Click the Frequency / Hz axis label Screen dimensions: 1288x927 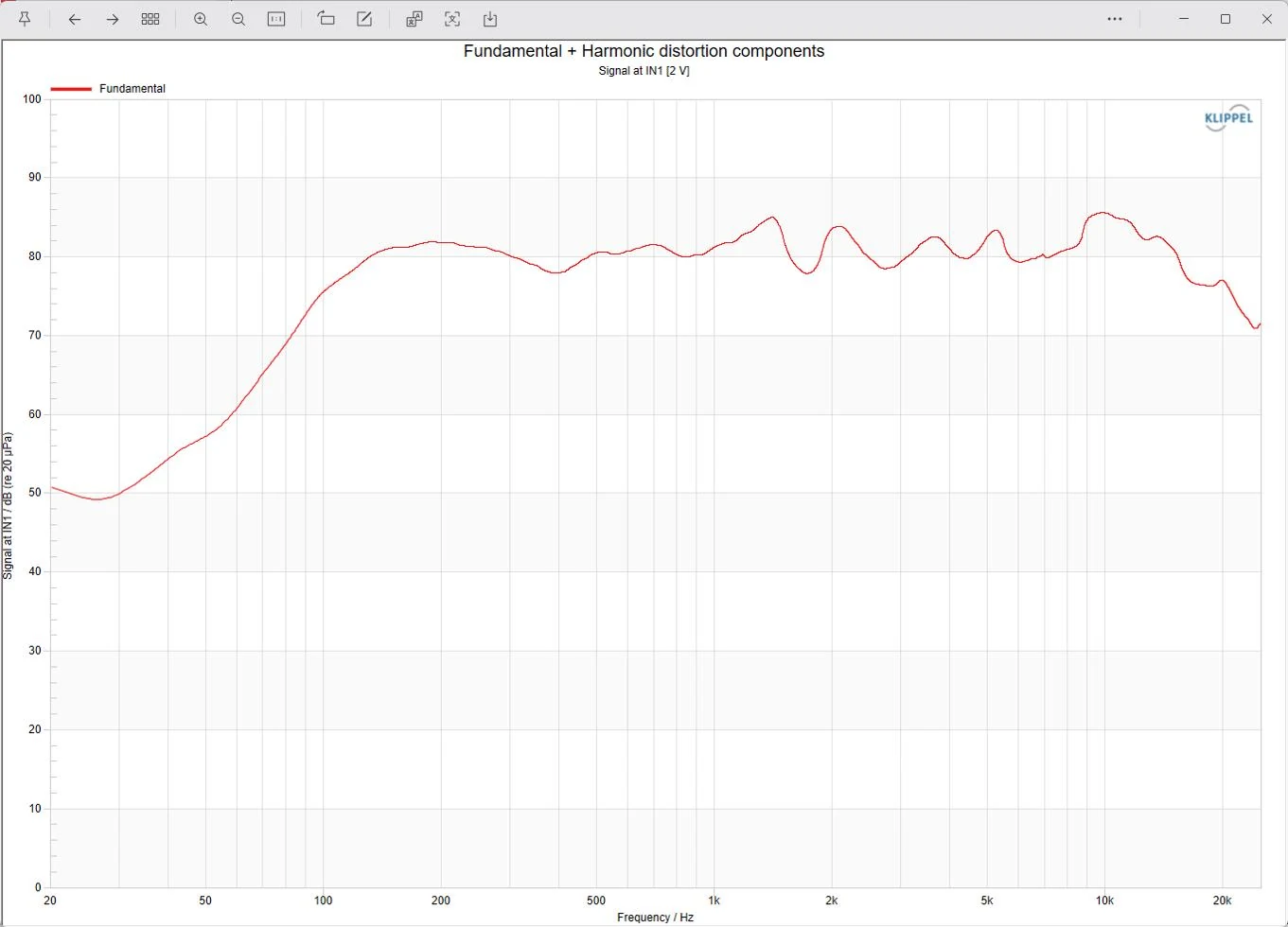(655, 918)
